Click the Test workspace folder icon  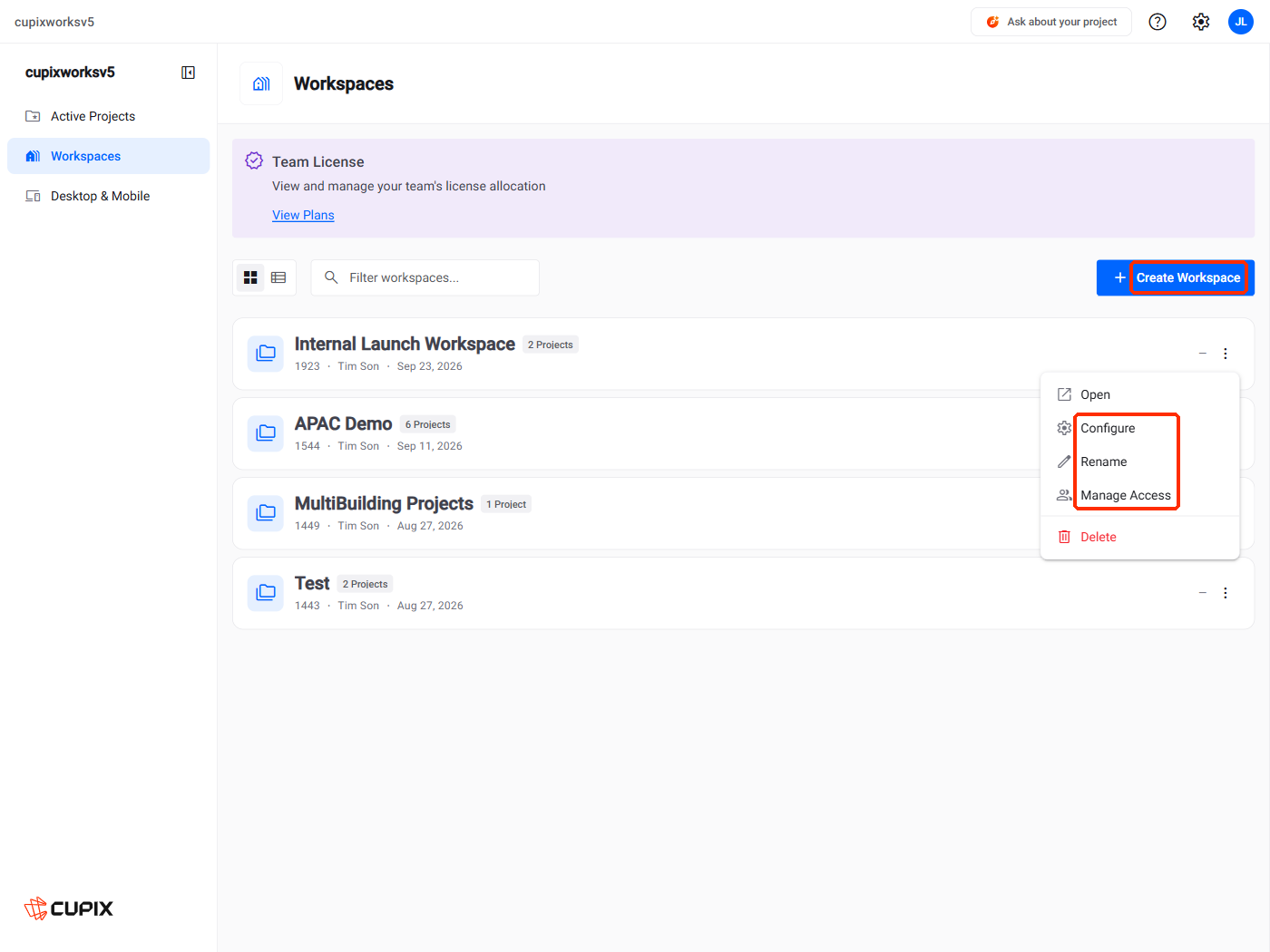click(x=266, y=593)
